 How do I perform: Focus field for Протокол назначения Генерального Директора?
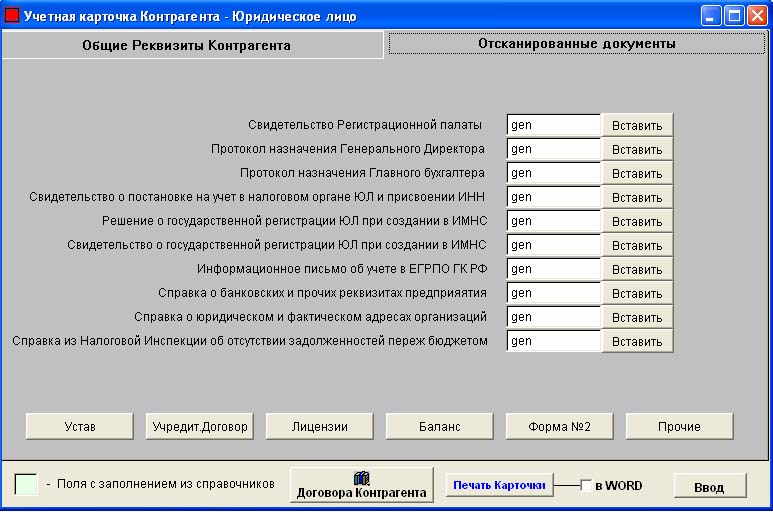pyautogui.click(x=554, y=149)
